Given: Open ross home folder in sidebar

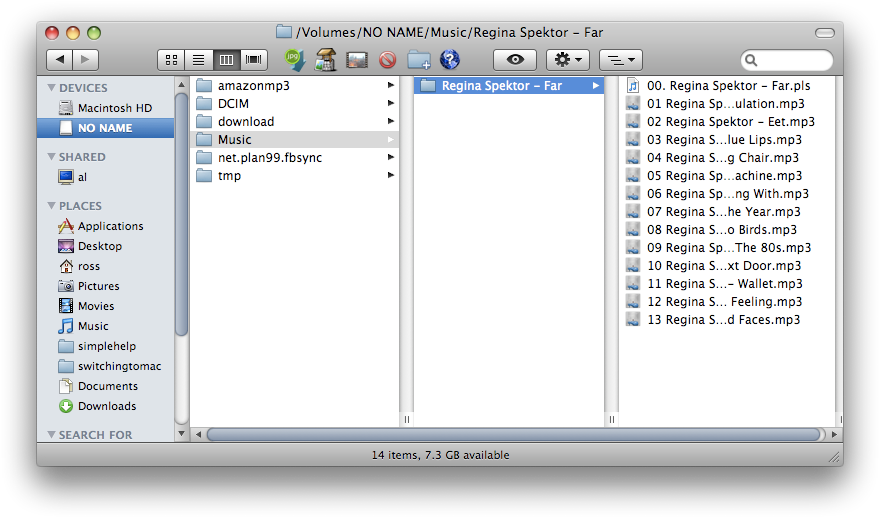Looking at the screenshot, I should coord(105,266).
